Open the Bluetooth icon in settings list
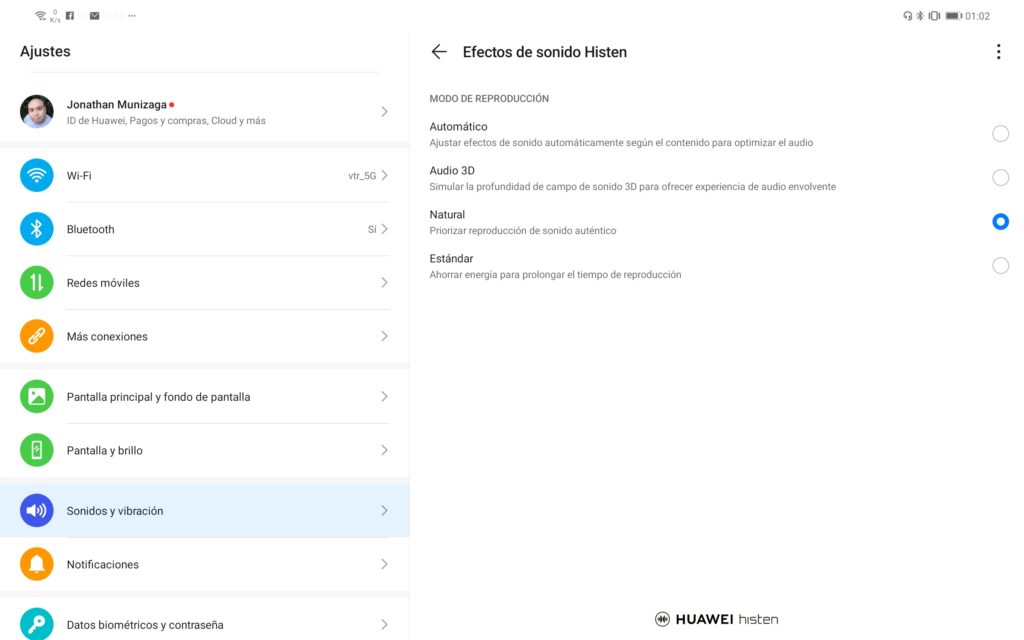This screenshot has height=640, width=1024. pyautogui.click(x=37, y=229)
